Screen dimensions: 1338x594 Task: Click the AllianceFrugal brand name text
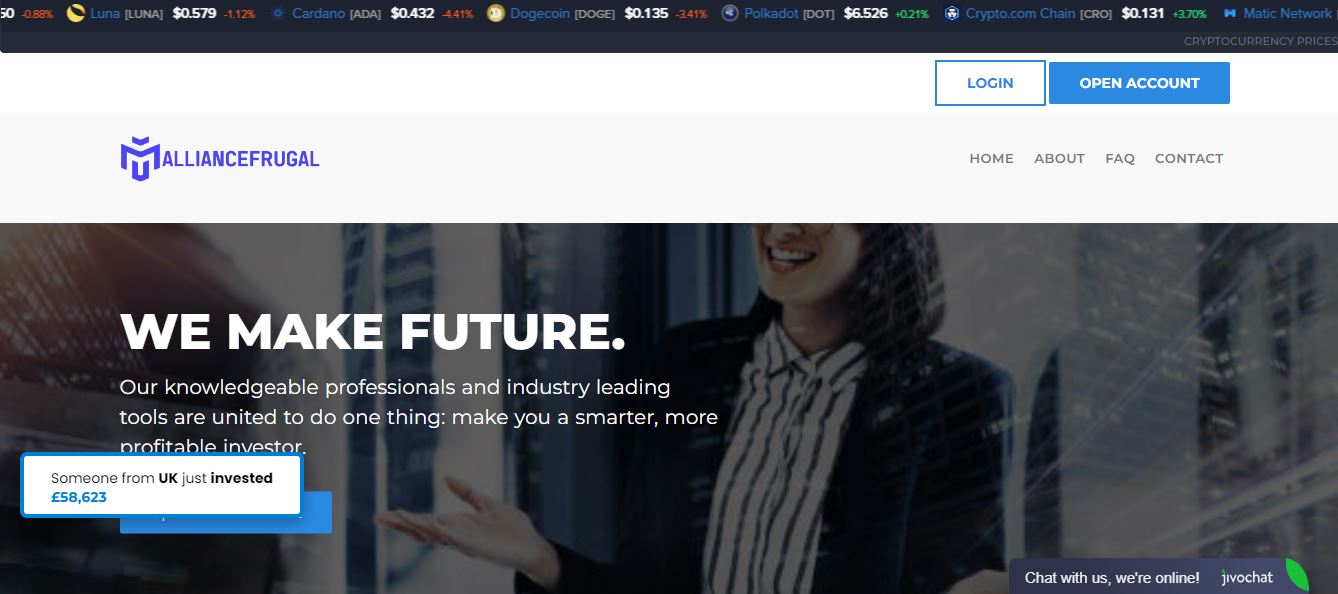(241, 158)
